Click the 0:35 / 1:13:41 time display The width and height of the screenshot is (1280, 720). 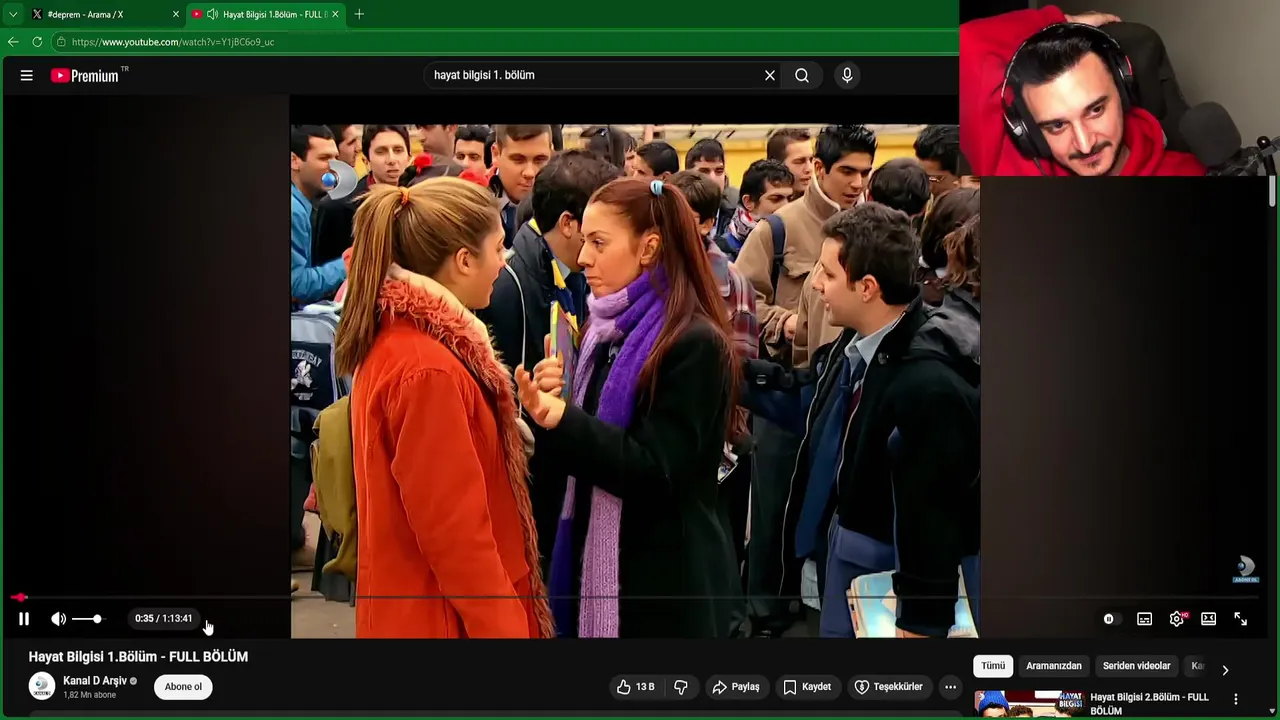tap(163, 619)
